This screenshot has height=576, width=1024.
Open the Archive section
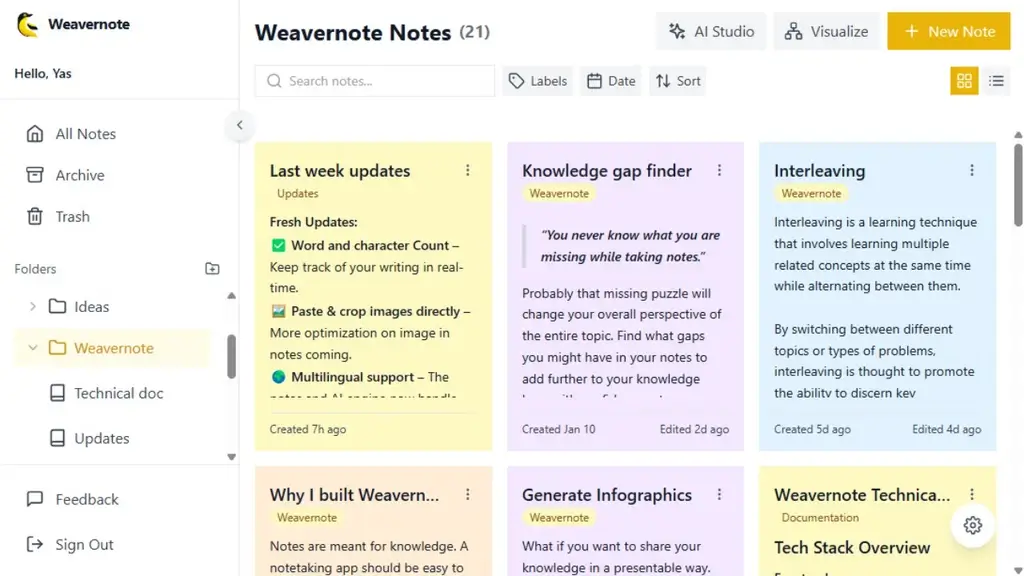click(78, 175)
